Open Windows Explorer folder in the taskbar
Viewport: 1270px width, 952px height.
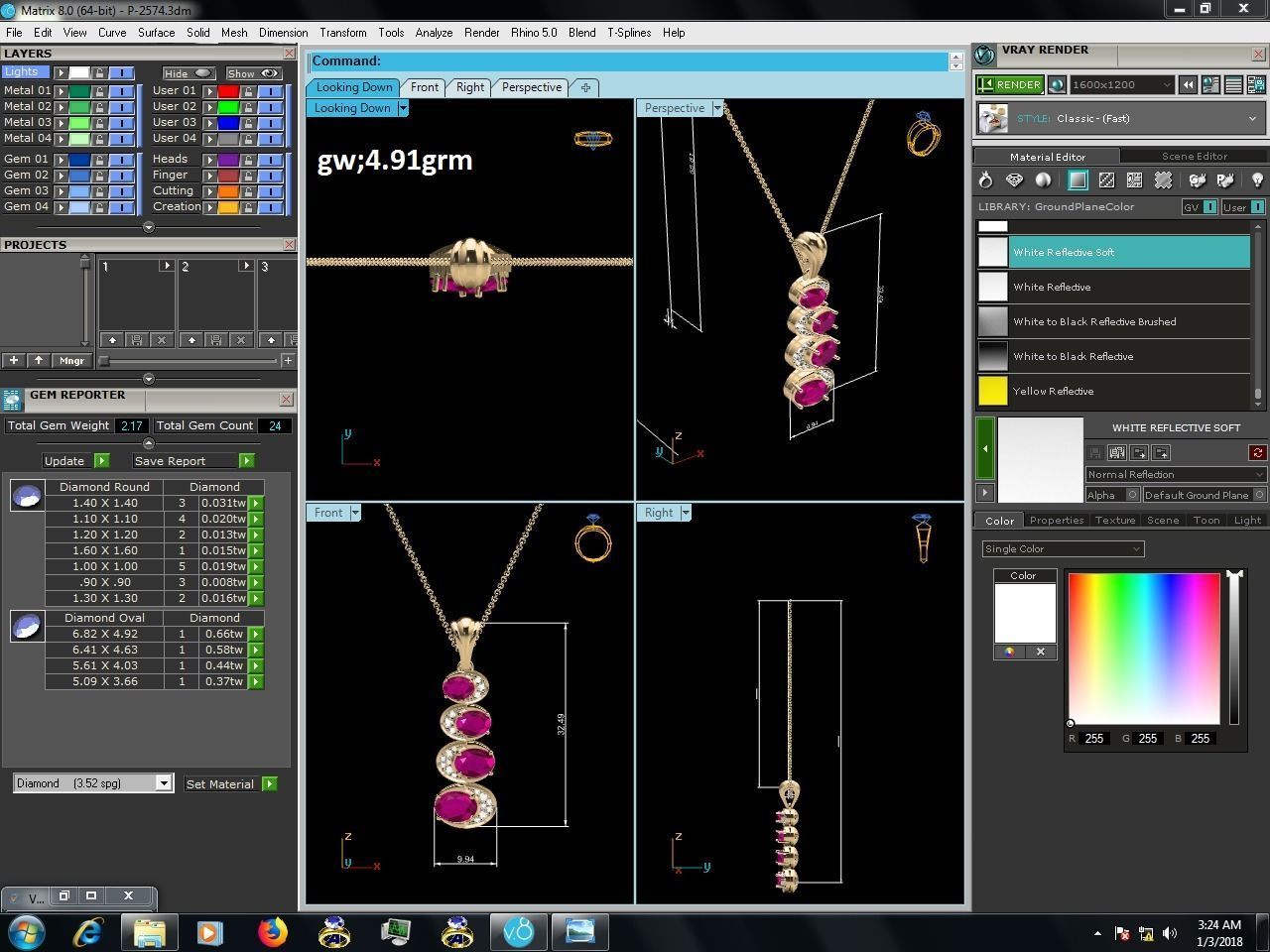pyautogui.click(x=149, y=932)
